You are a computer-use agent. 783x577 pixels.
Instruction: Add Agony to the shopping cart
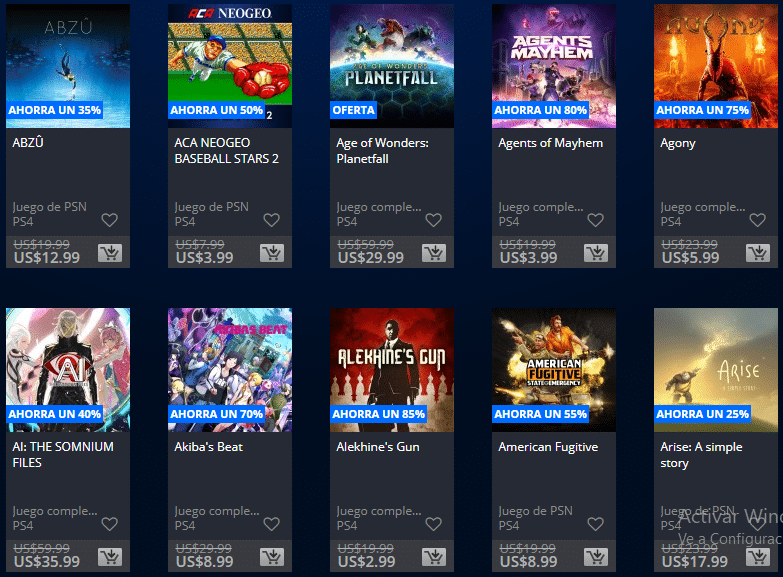point(758,253)
